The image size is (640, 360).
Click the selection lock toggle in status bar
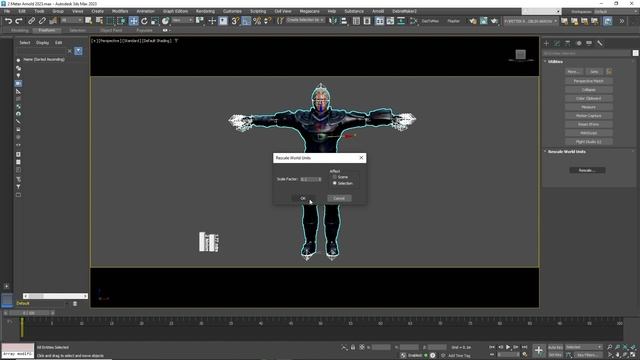(353, 347)
